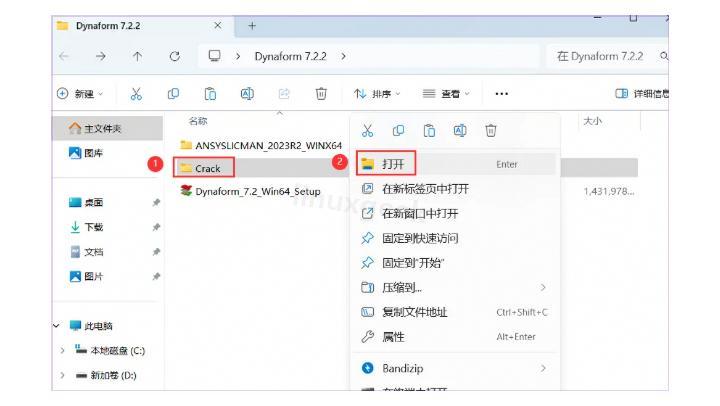Refresh the current folder view
Viewport: 720px width, 406px height.
[x=174, y=56]
